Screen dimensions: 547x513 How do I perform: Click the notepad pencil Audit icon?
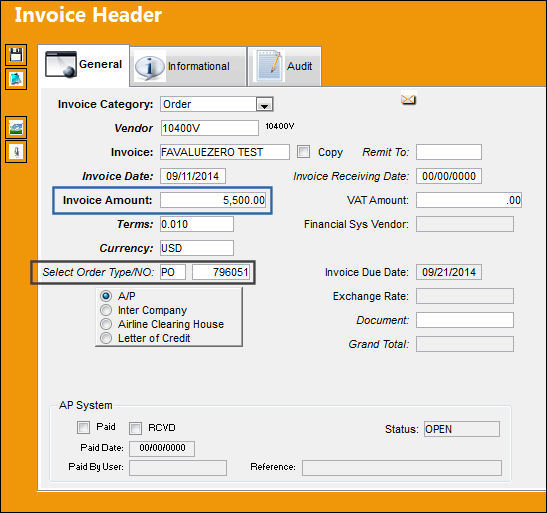click(x=269, y=65)
